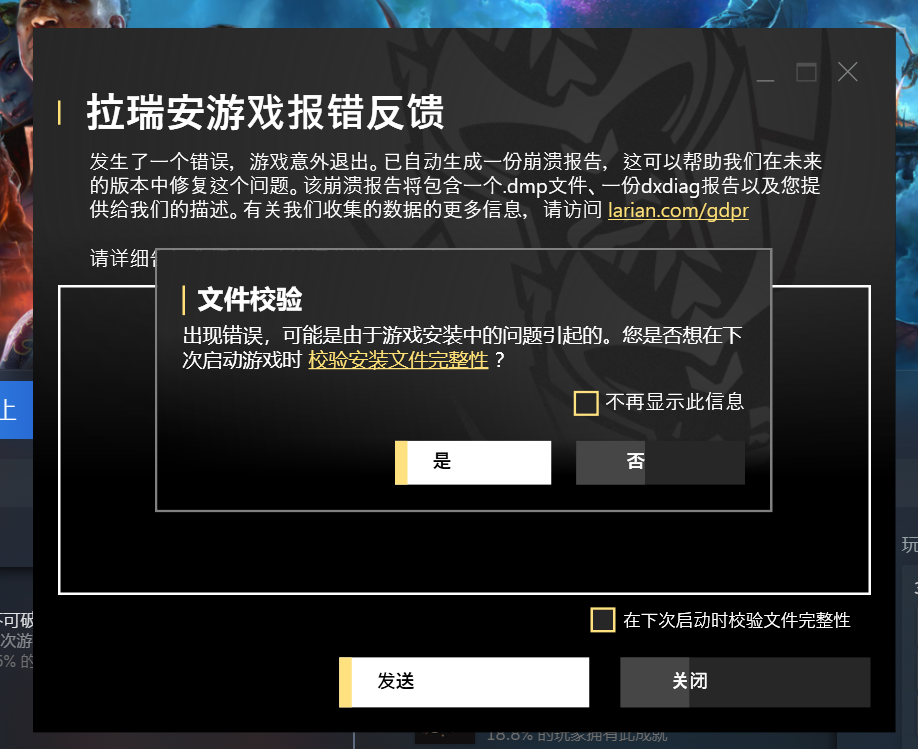Click the 不再显示此信息 label text
This screenshot has width=918, height=749.
pos(674,402)
